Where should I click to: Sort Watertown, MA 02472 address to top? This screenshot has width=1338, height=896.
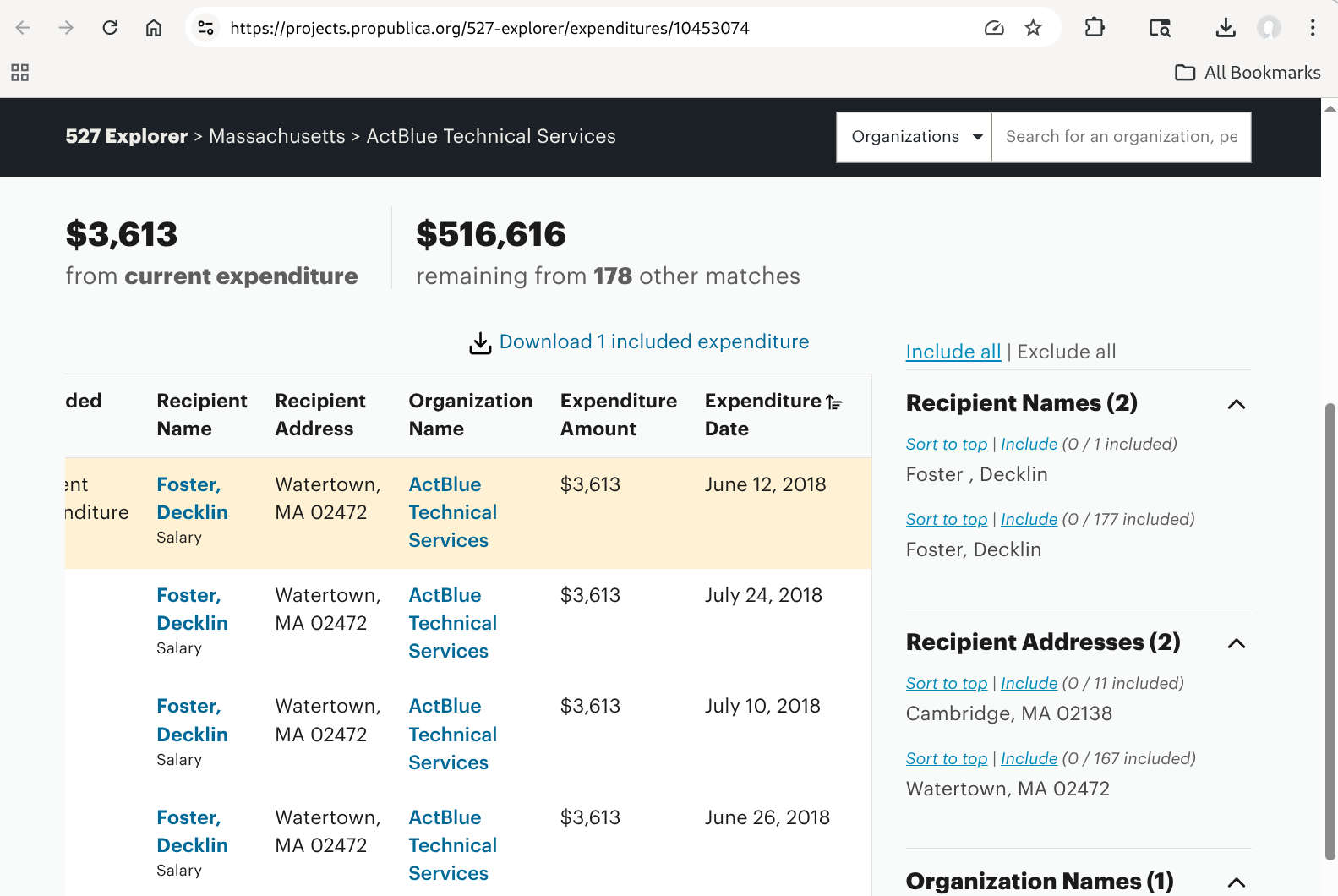point(947,758)
